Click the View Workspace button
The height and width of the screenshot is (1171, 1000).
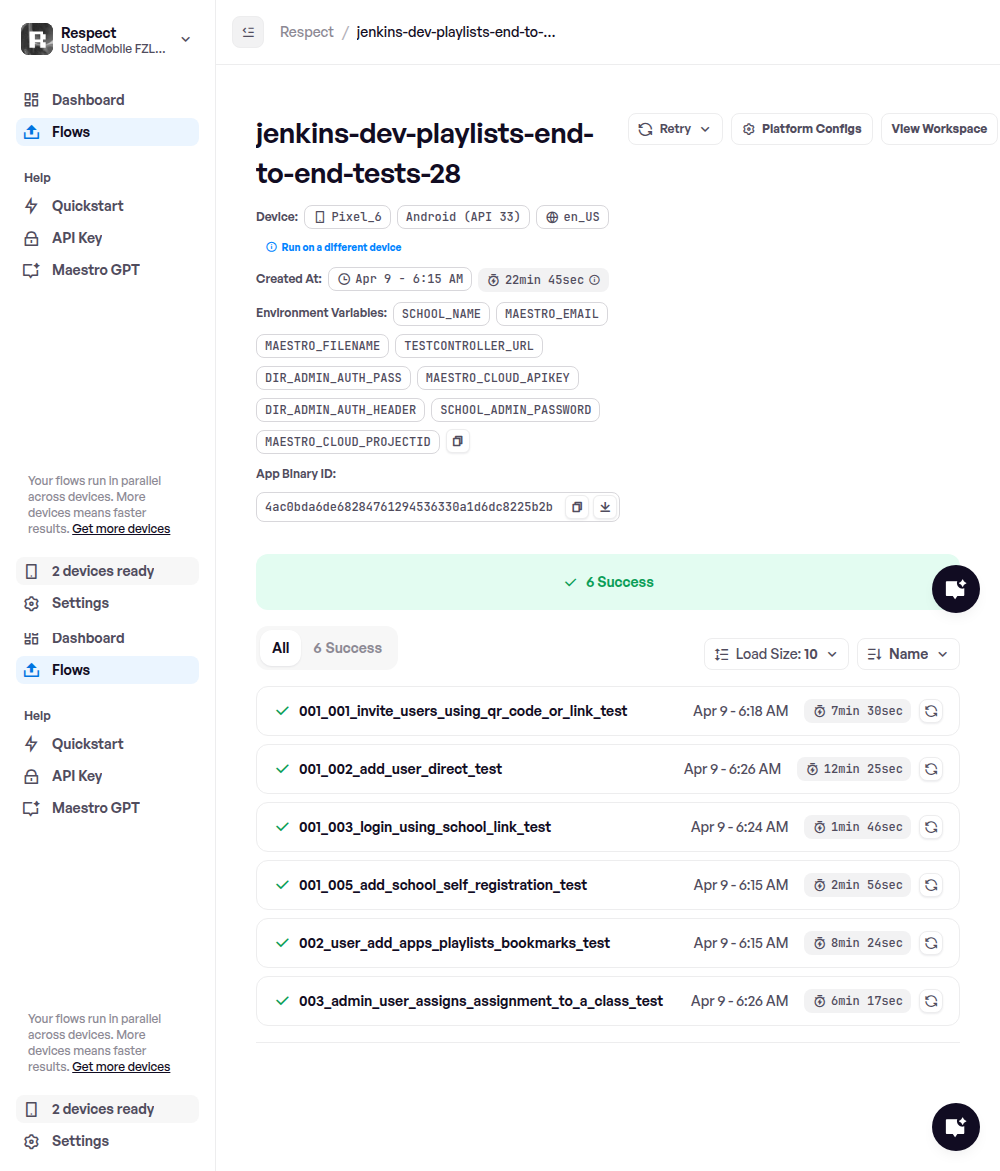click(938, 129)
